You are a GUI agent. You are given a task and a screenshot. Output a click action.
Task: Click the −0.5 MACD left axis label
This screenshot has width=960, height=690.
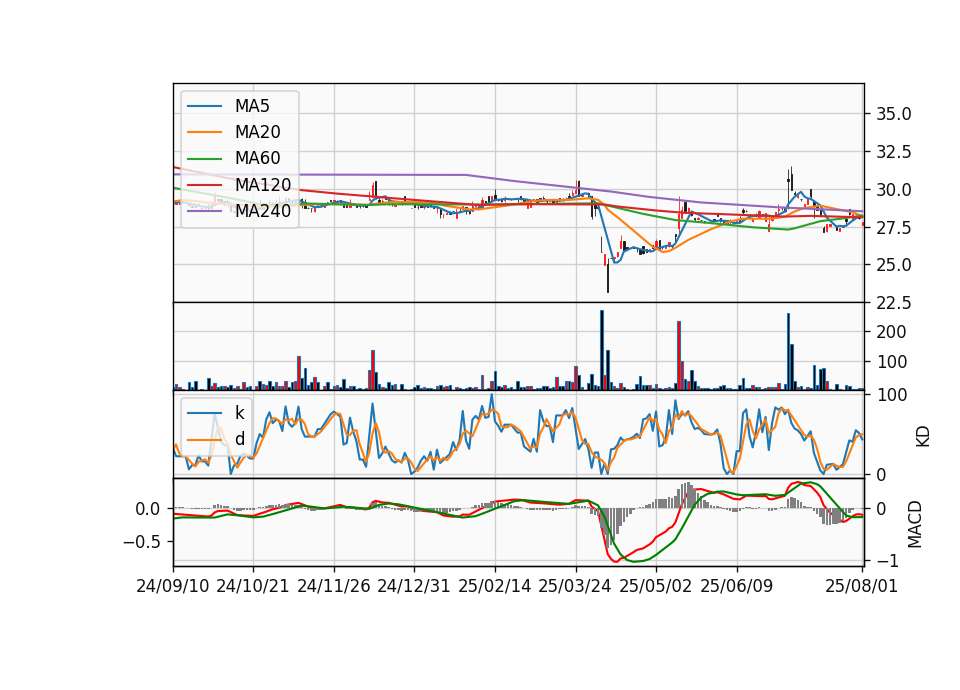click(x=143, y=542)
